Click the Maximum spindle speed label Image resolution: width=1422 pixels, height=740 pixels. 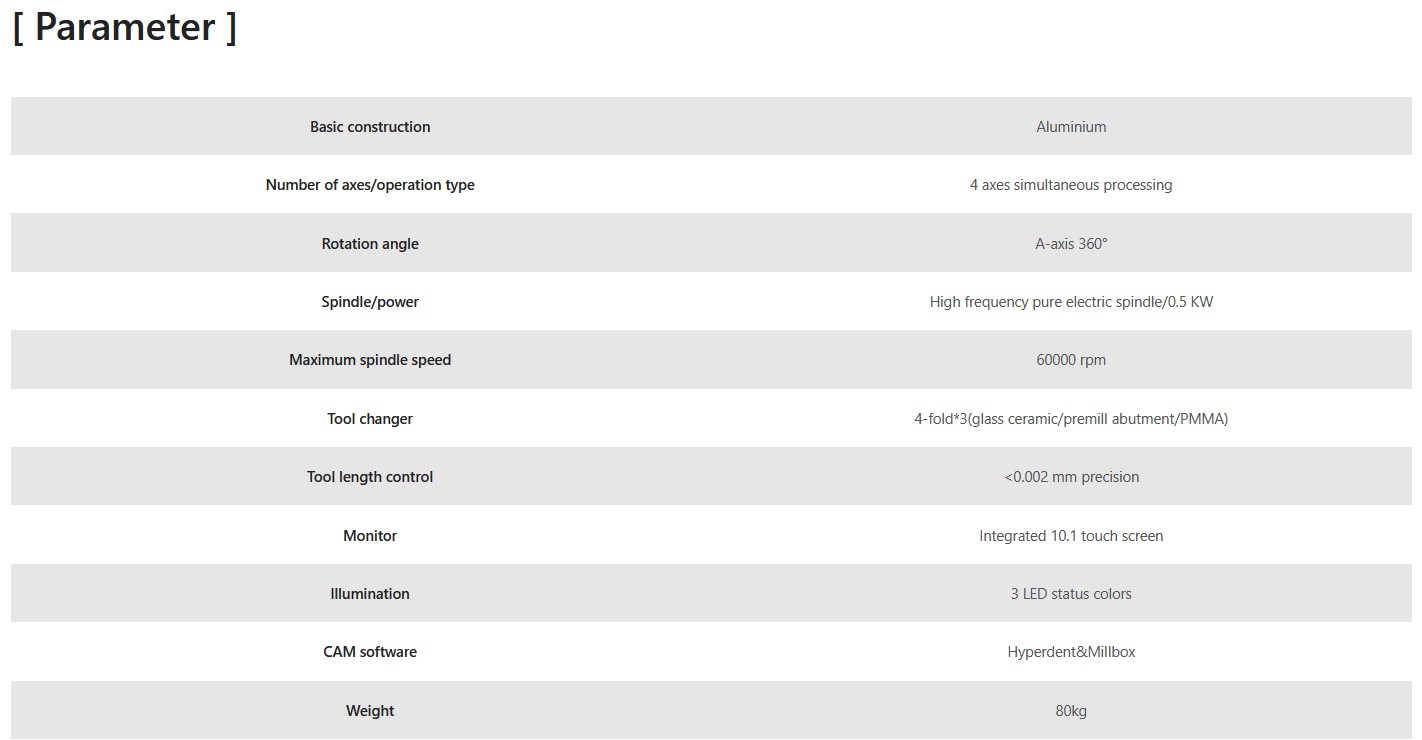370,360
